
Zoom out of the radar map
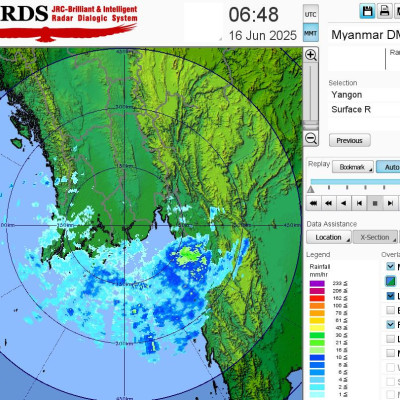tap(311, 138)
